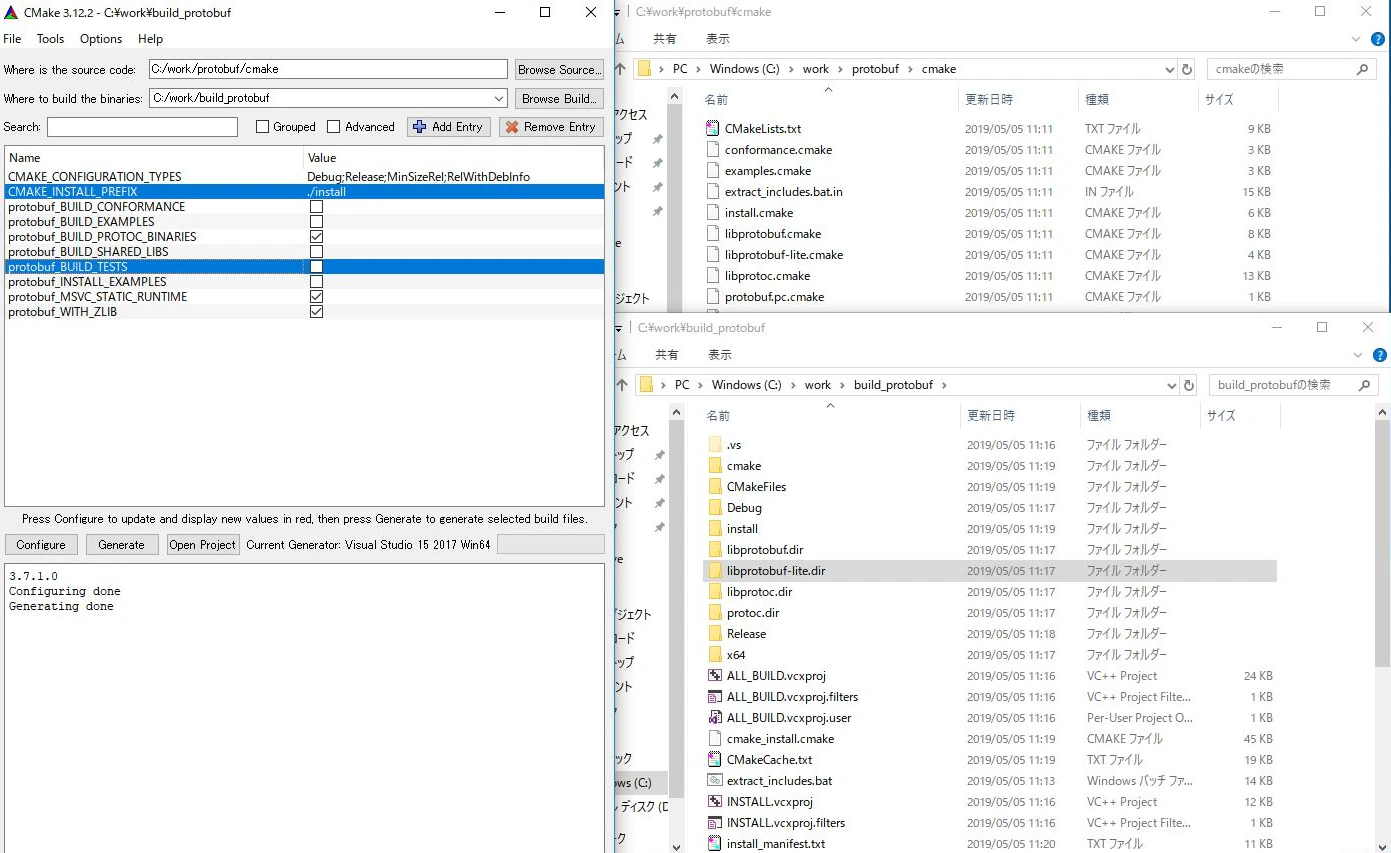The image size is (1391, 853).
Task: Select the Release folder icon
Action: pos(714,633)
